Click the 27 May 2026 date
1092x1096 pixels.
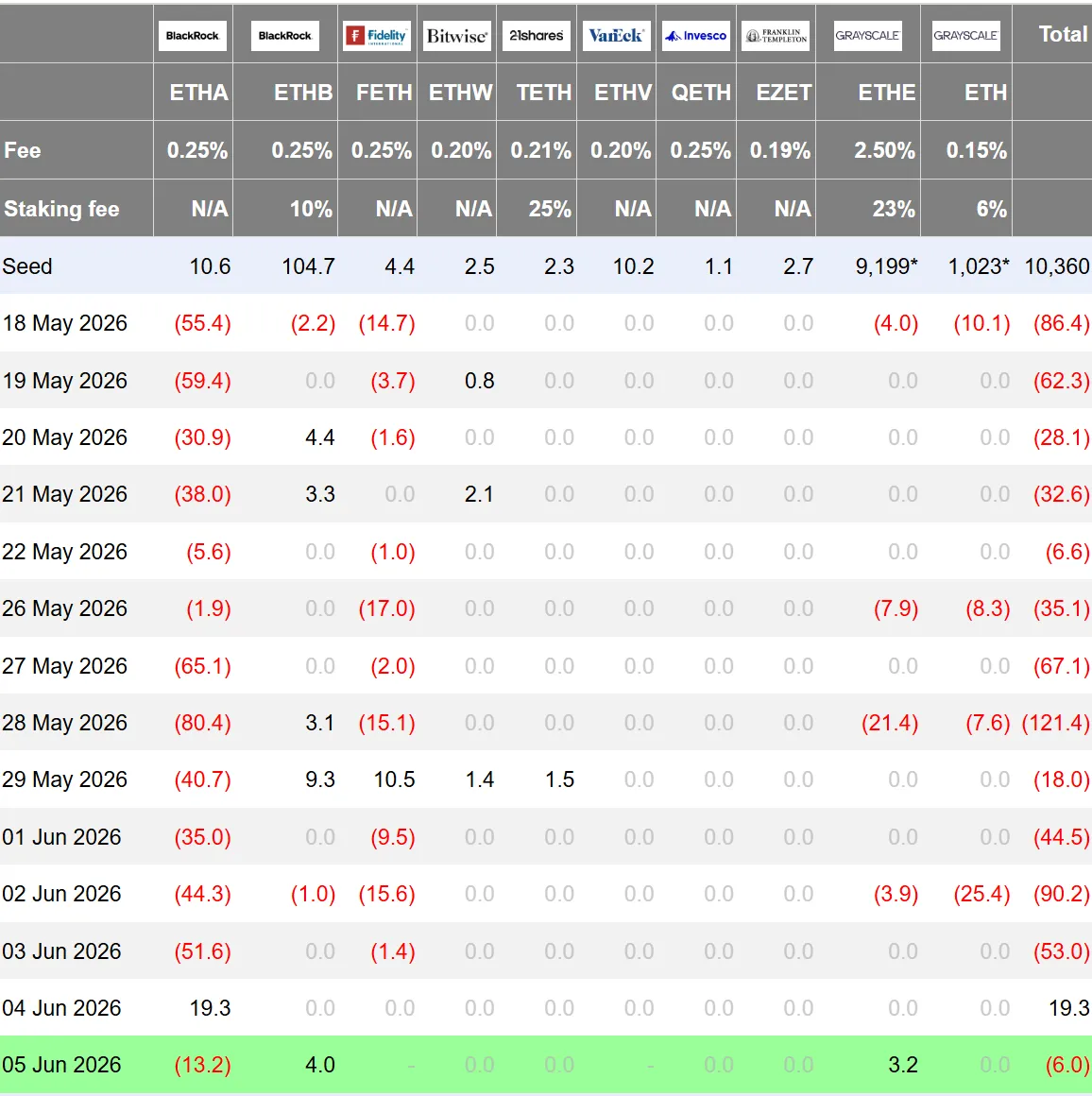pos(65,665)
